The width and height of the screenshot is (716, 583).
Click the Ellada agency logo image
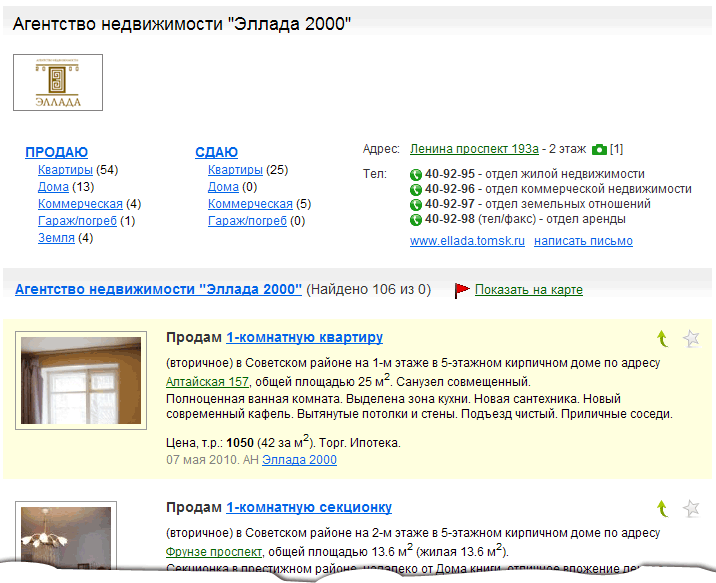click(59, 82)
